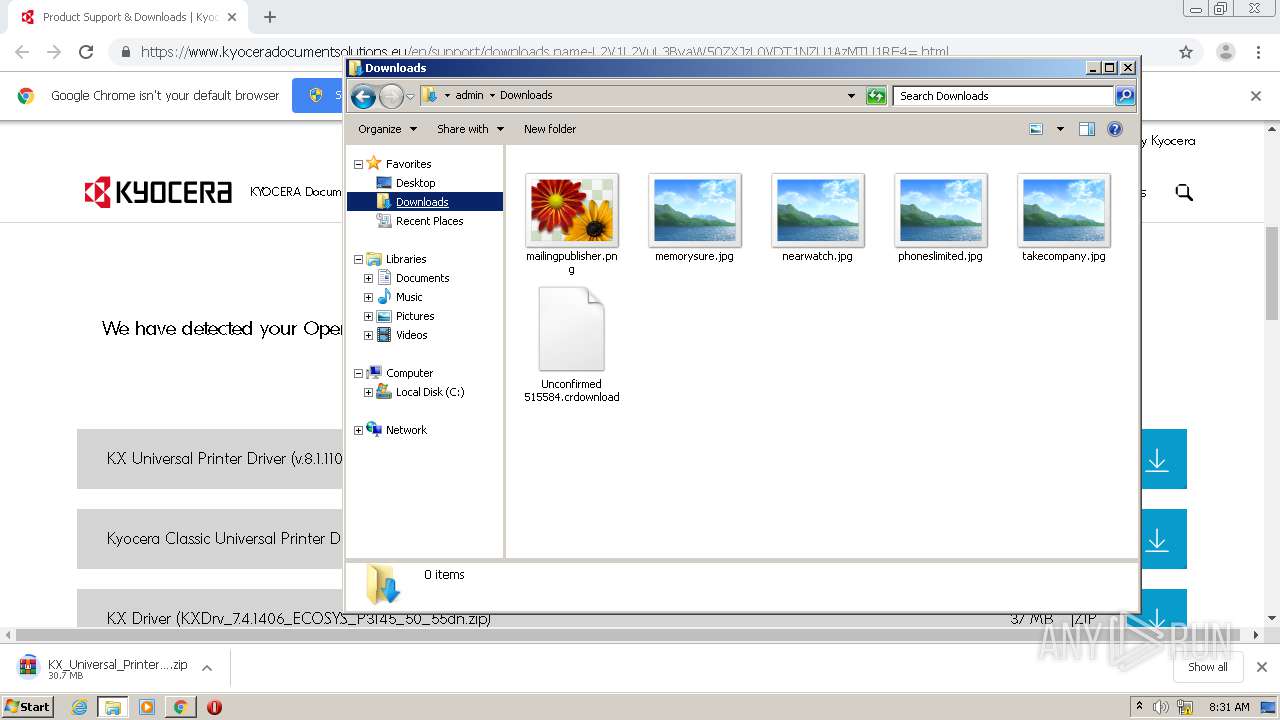The height and width of the screenshot is (720, 1280).
Task: Click Chrome's back navigation arrow
Action: point(22,52)
